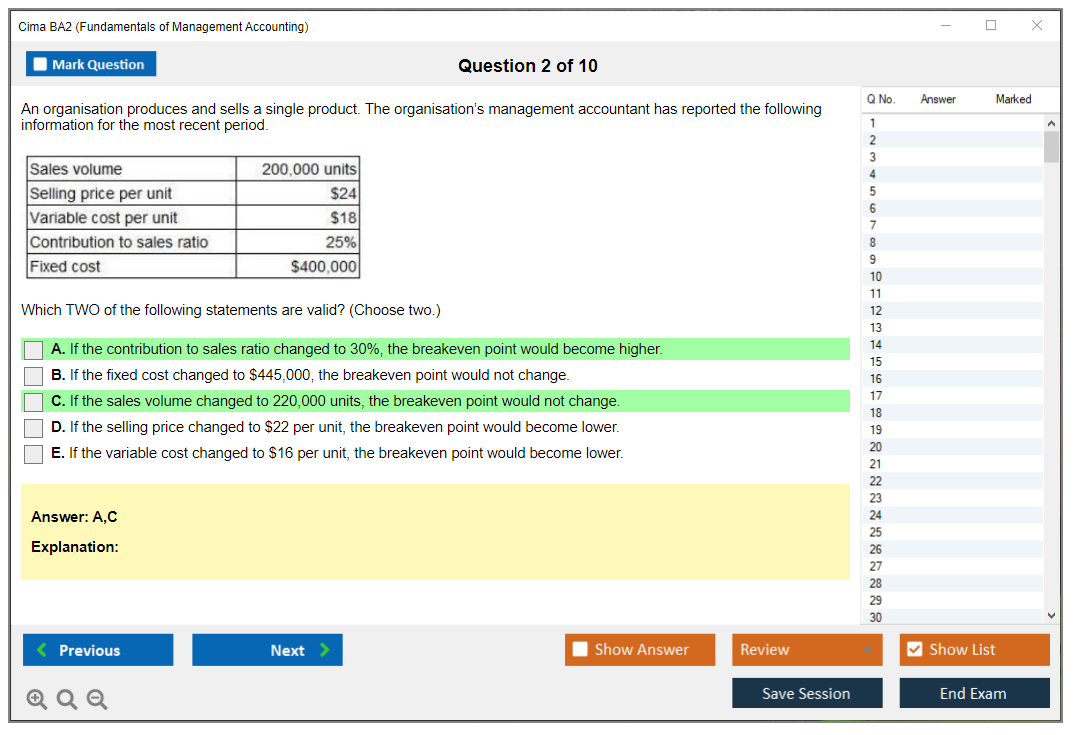1075x735 pixels.
Task: Click Save Session button
Action: tap(806, 693)
